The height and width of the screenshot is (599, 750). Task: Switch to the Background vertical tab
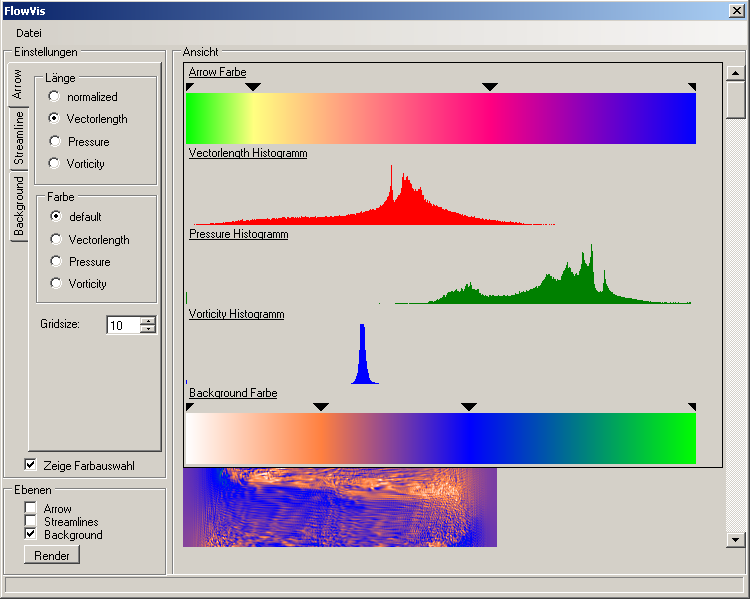point(19,206)
